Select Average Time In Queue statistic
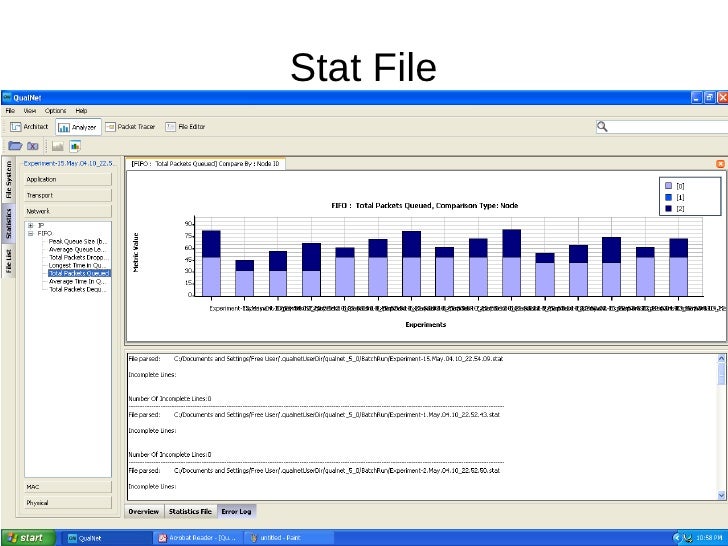The image size is (728, 546). click(x=78, y=281)
